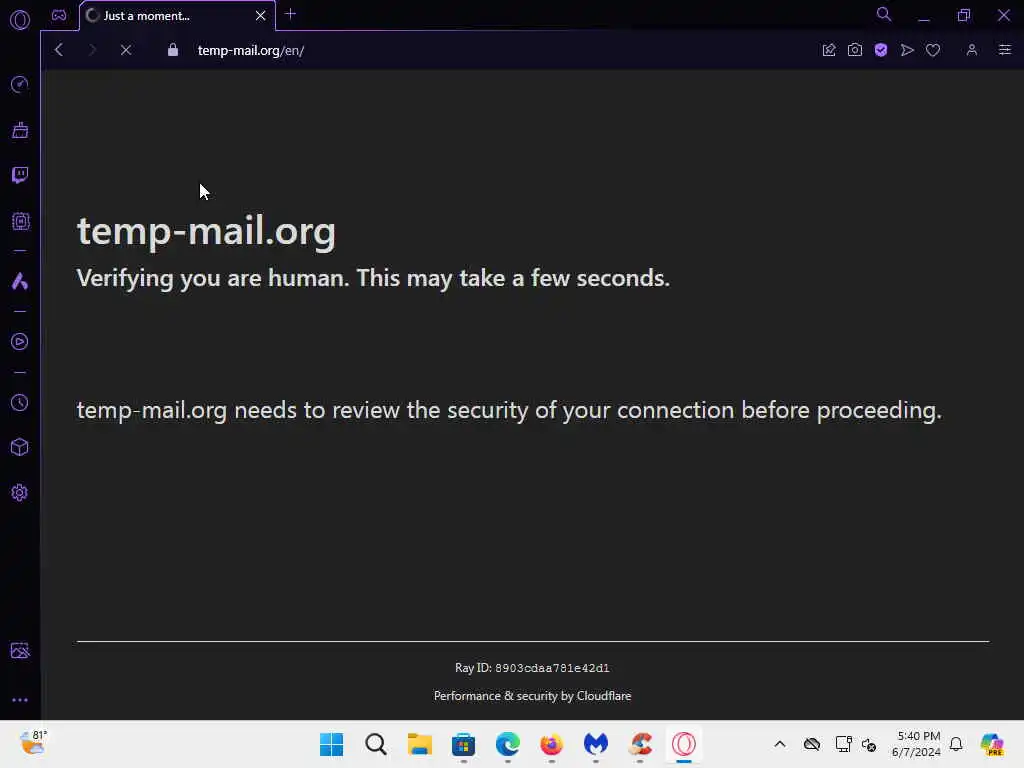Open Settings gear in sidebar
The image size is (1024, 768).
[x=20, y=492]
